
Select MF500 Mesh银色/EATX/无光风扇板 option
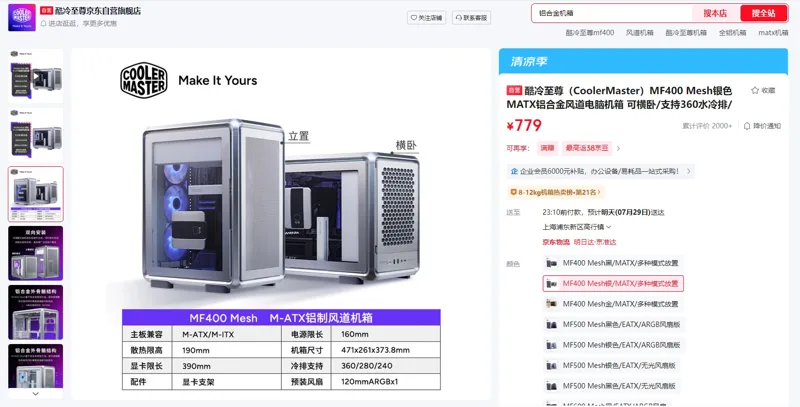pos(612,365)
